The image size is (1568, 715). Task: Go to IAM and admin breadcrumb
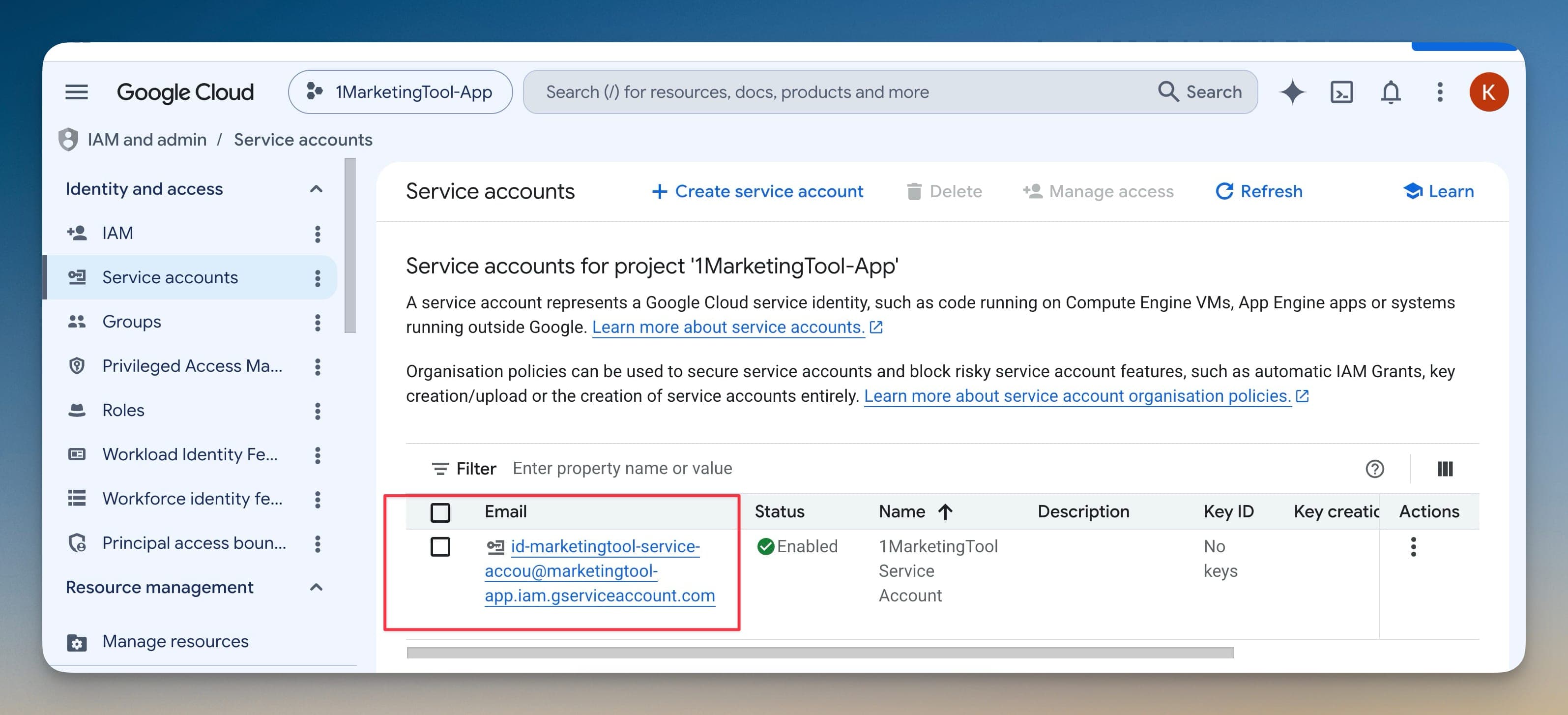[x=147, y=140]
